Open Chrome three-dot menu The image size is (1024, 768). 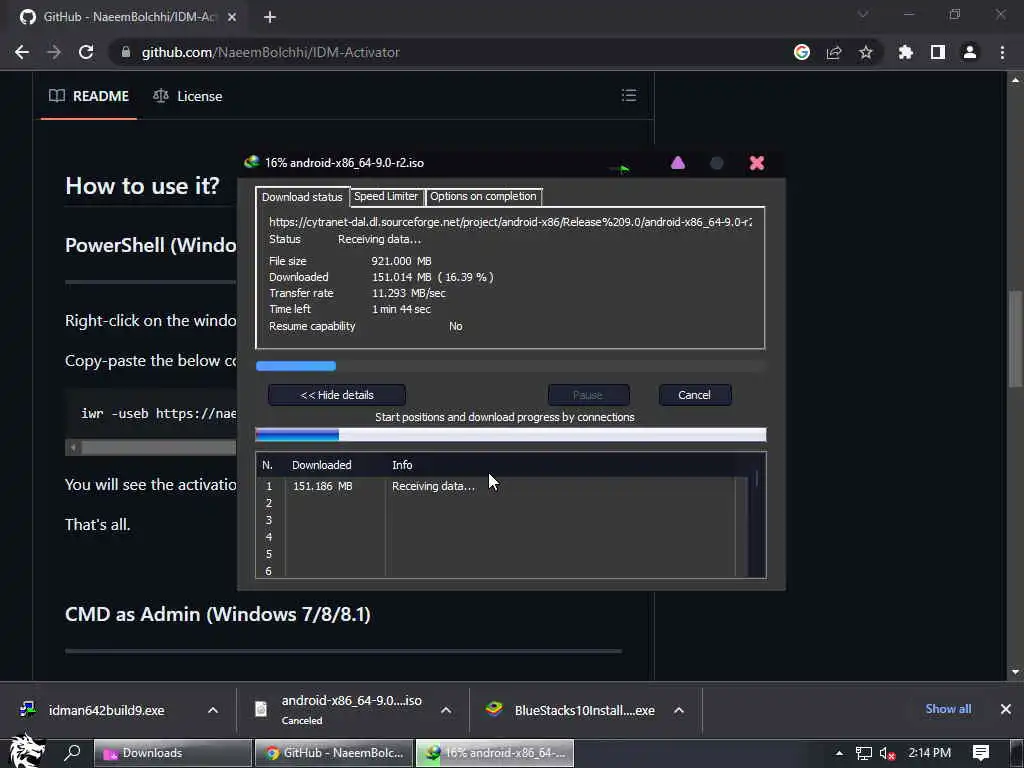[x=1002, y=52]
